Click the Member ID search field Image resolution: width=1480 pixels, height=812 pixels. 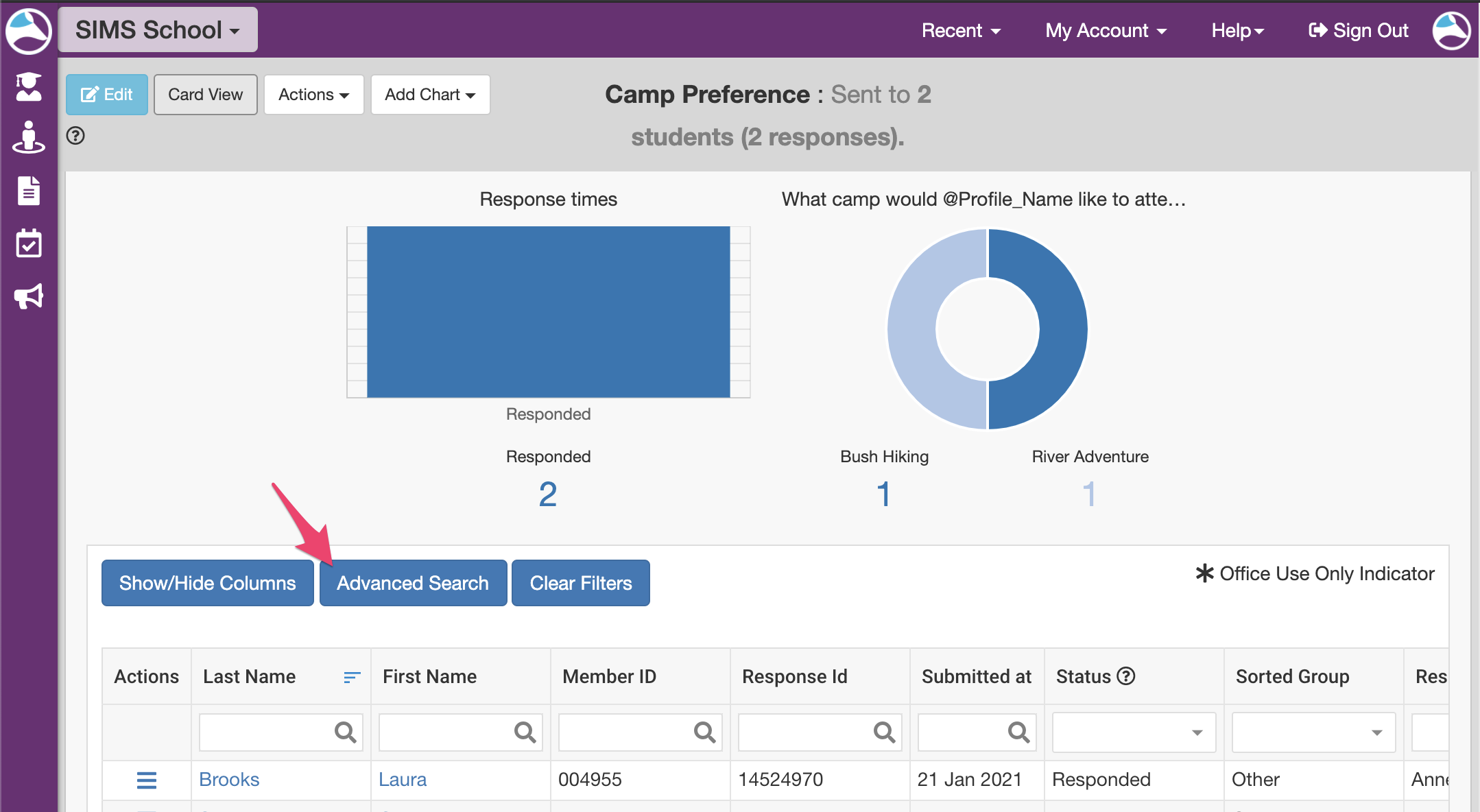(x=628, y=732)
